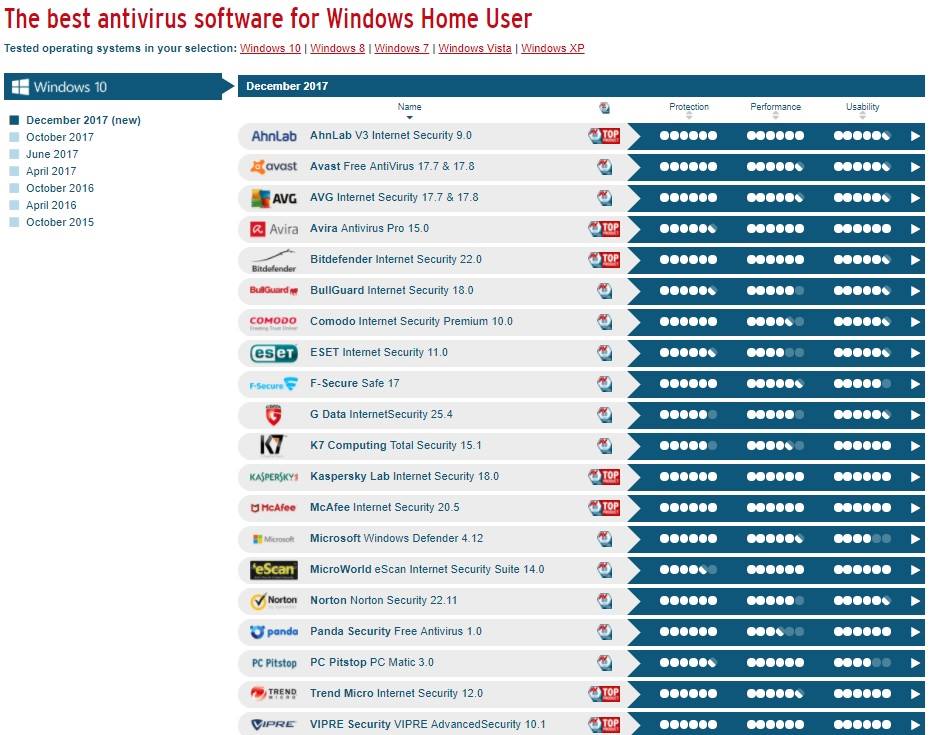Expand the Windows Defender row details arrow
This screenshot has width=936, height=735.
(915, 539)
